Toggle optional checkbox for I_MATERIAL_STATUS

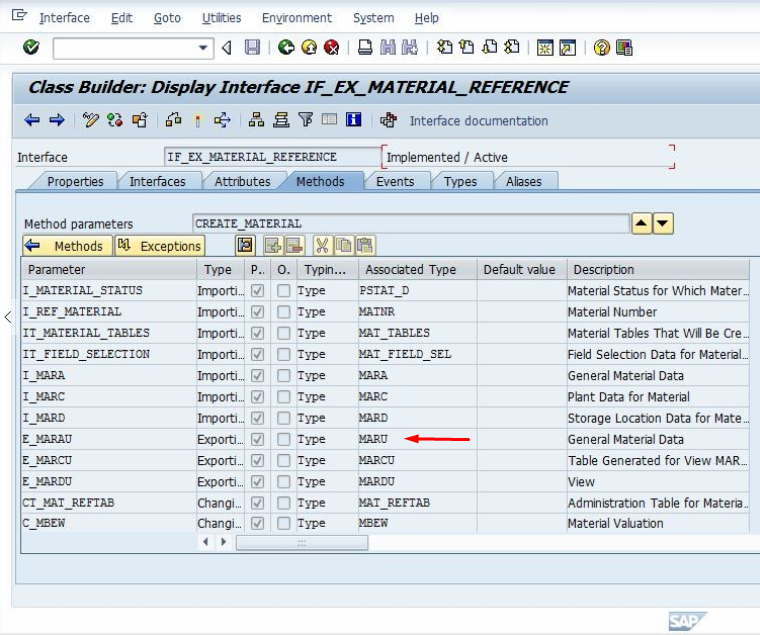tap(284, 290)
